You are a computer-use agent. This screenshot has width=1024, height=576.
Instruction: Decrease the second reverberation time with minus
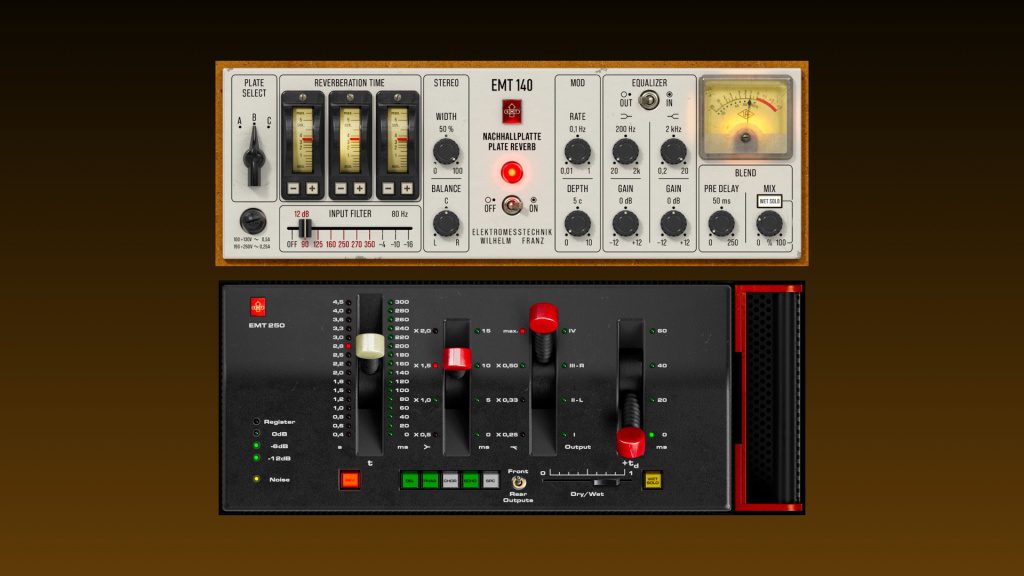pos(341,189)
